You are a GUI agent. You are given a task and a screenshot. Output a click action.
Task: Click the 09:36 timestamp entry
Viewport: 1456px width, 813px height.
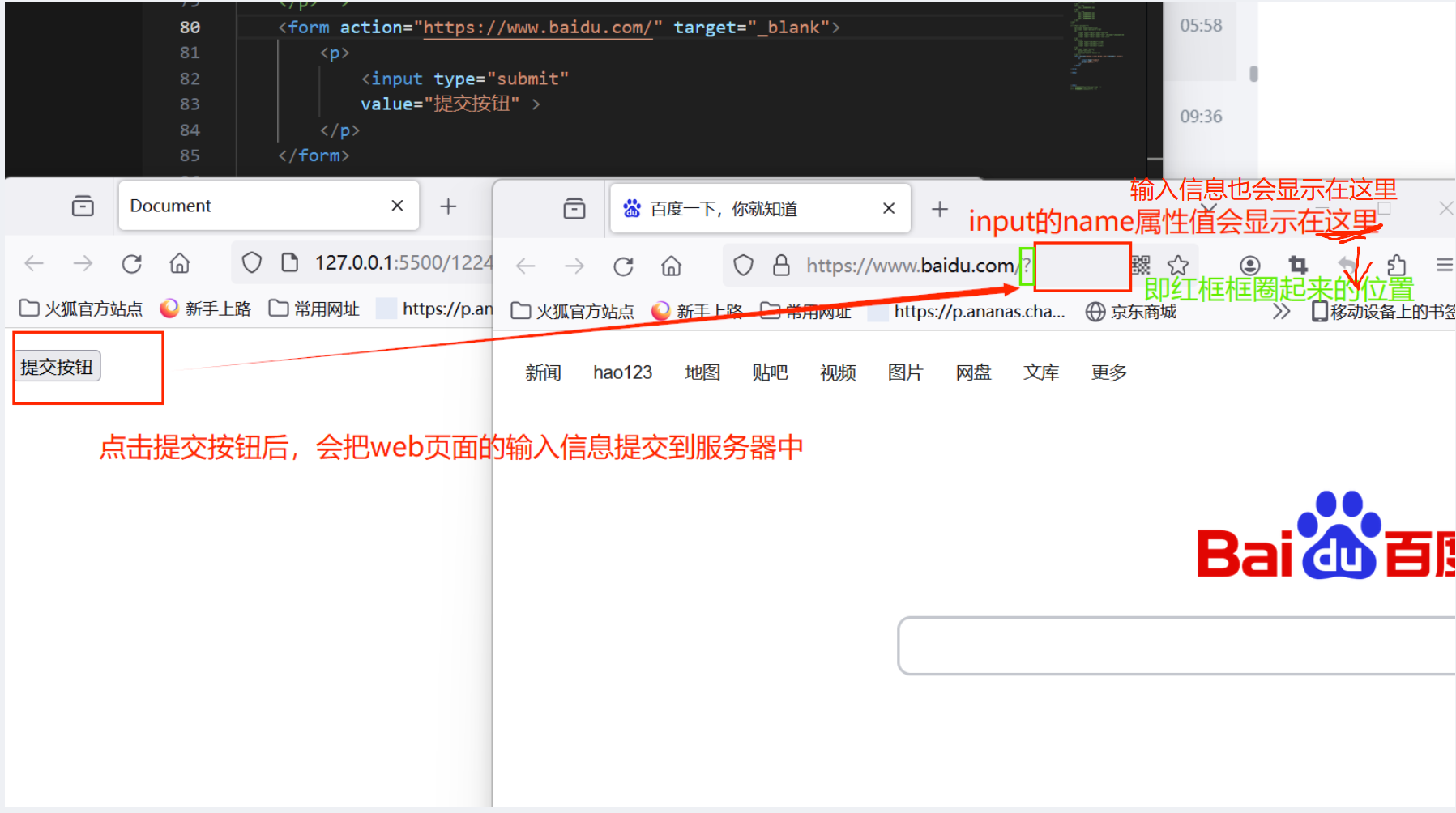pos(1201,117)
